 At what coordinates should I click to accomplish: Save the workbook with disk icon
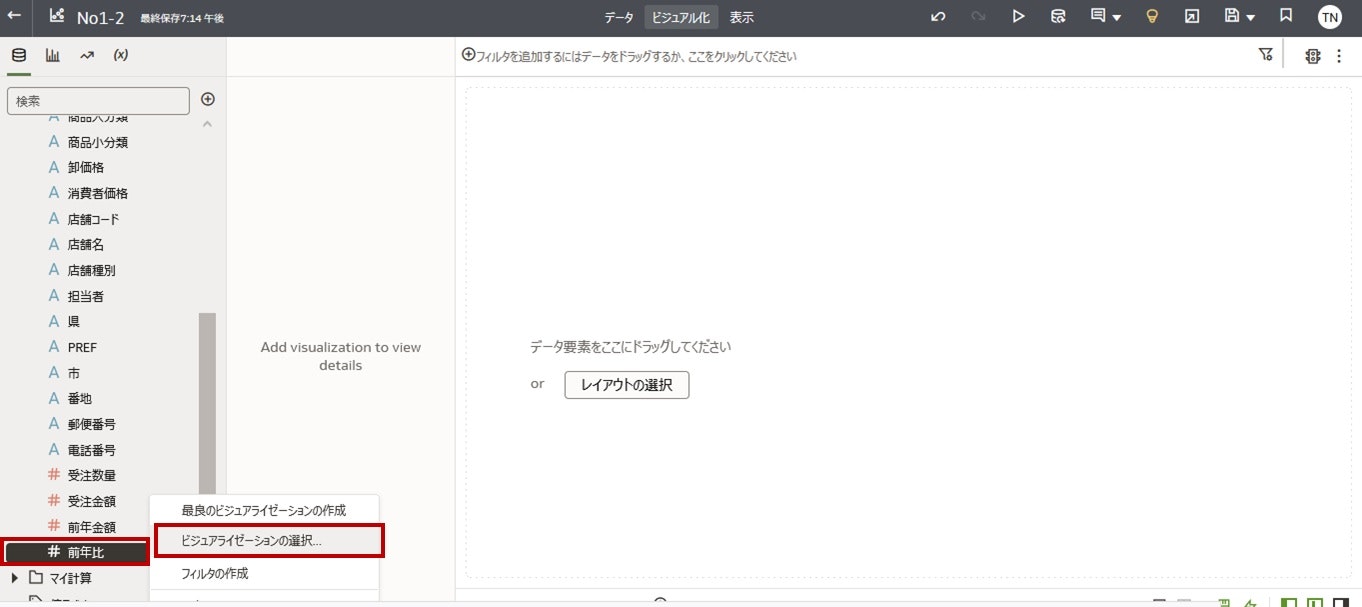click(x=1232, y=16)
